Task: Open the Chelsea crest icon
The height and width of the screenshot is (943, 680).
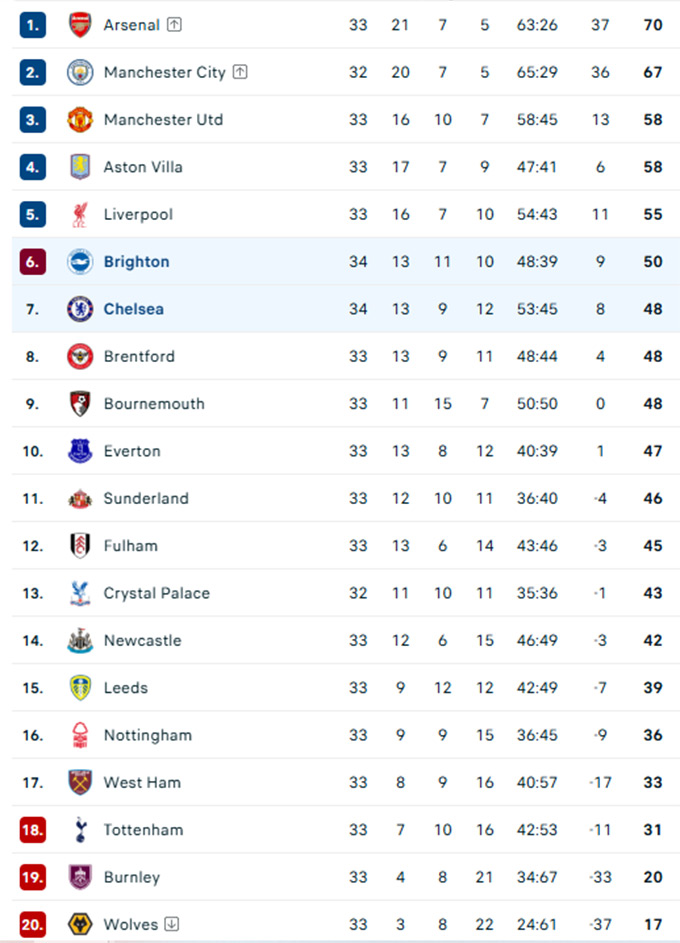Action: 80,309
